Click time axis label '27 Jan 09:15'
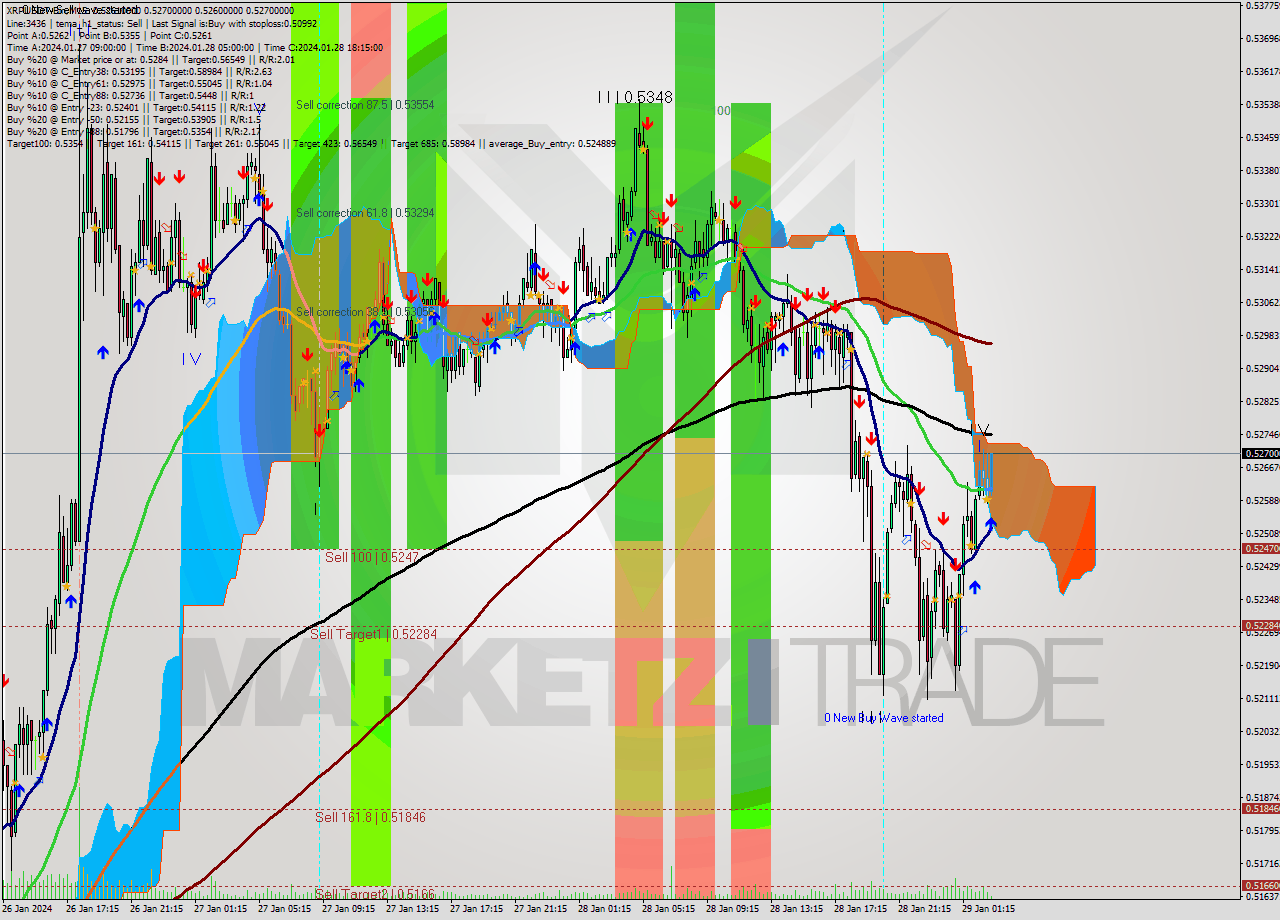The height and width of the screenshot is (920, 1280). [348, 909]
